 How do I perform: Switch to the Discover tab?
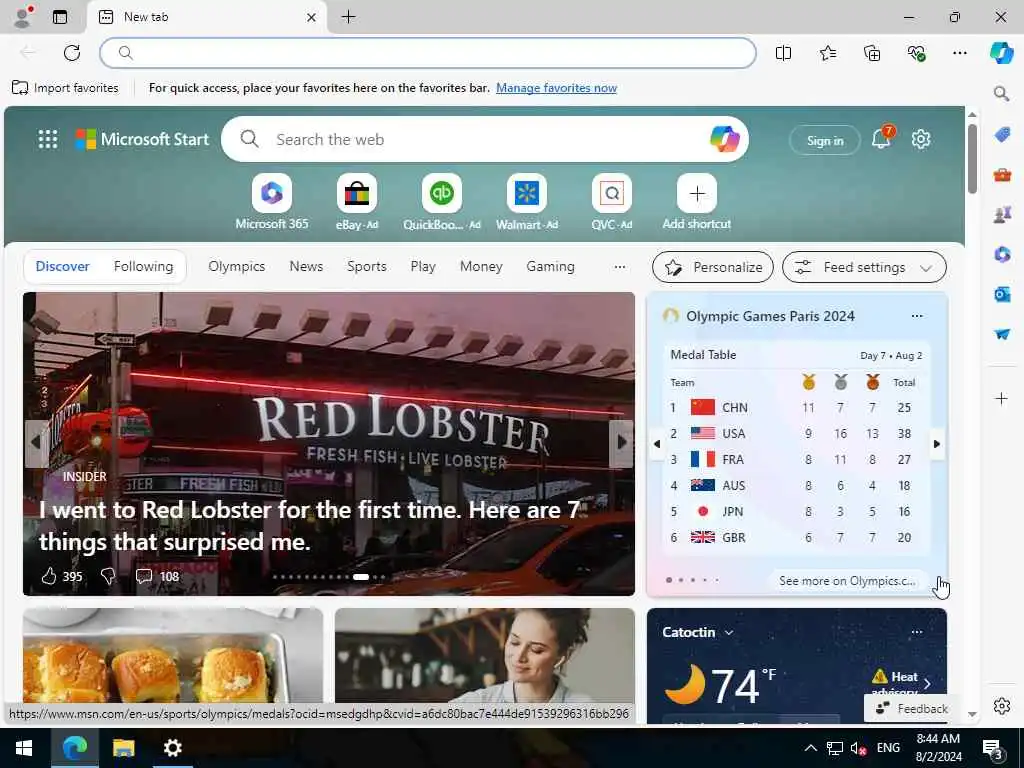point(62,266)
